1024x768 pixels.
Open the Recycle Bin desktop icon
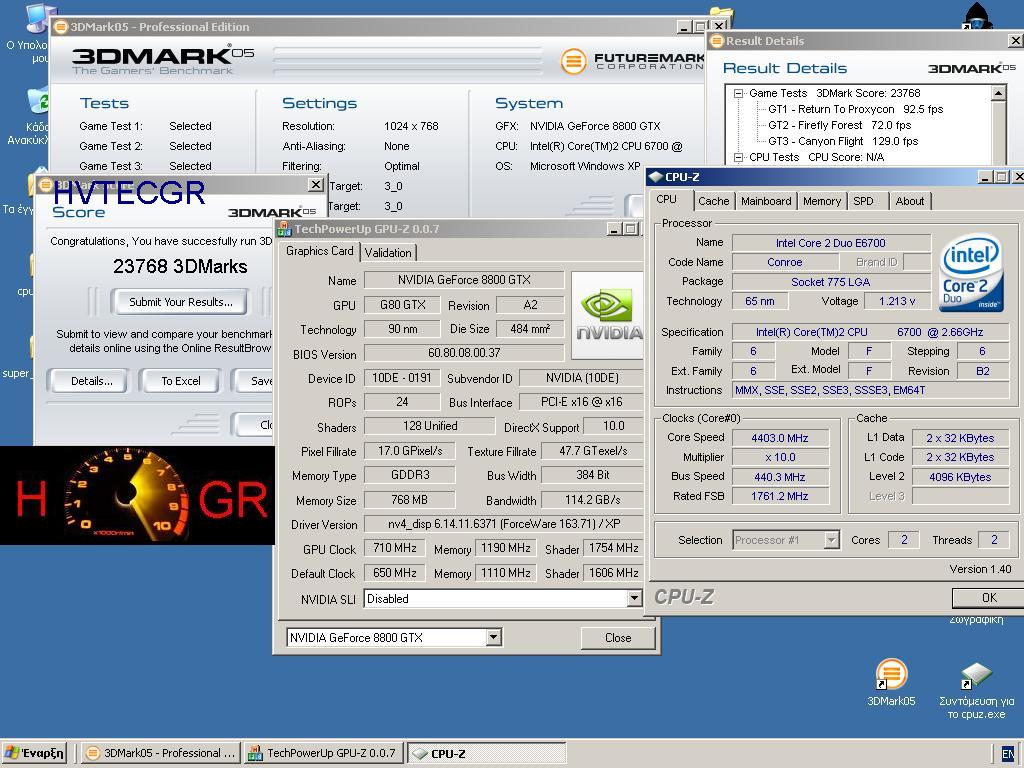[38, 103]
